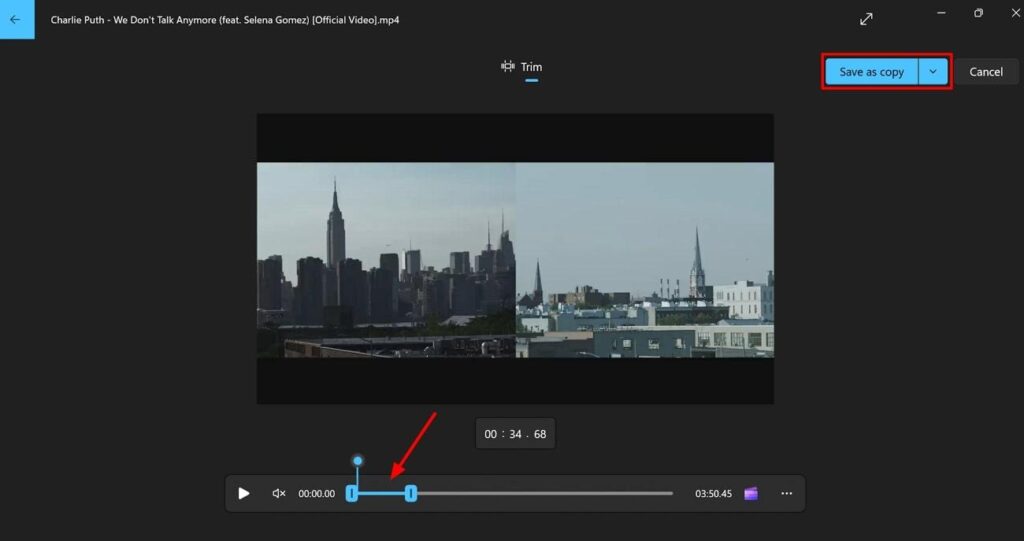
Task: Close the video editor window
Action: (1016, 13)
